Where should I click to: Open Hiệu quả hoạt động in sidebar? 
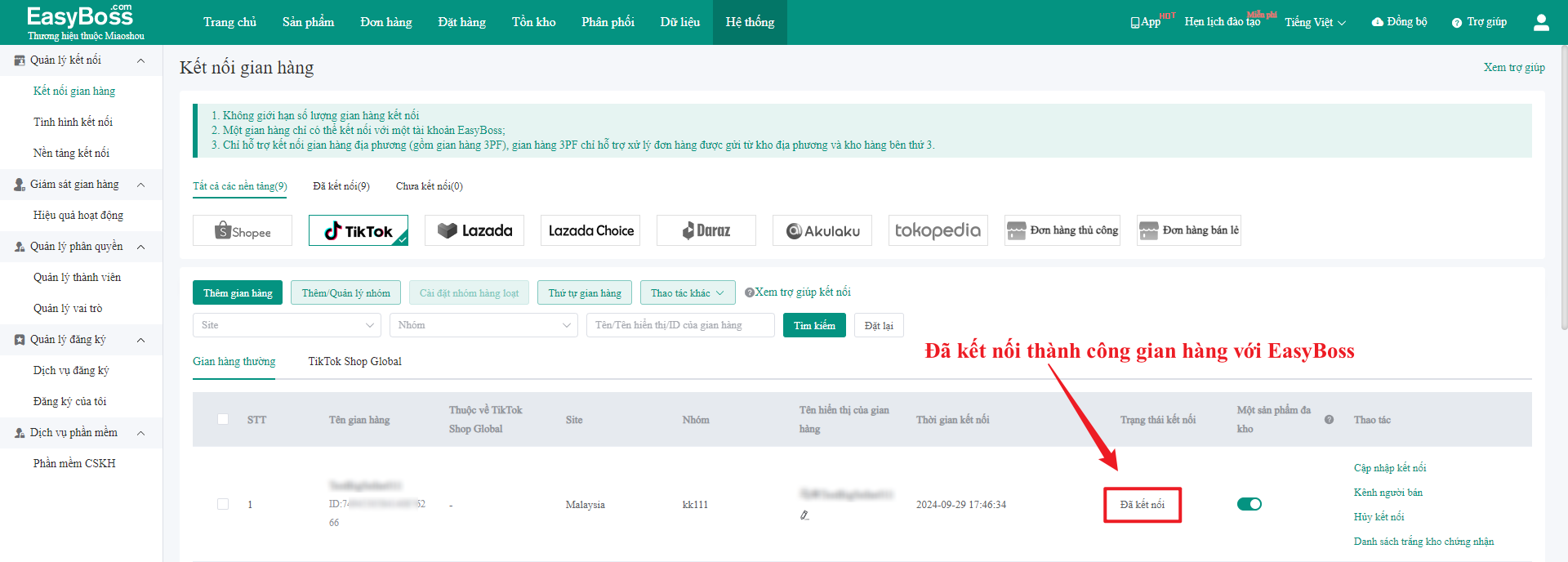[x=78, y=216]
